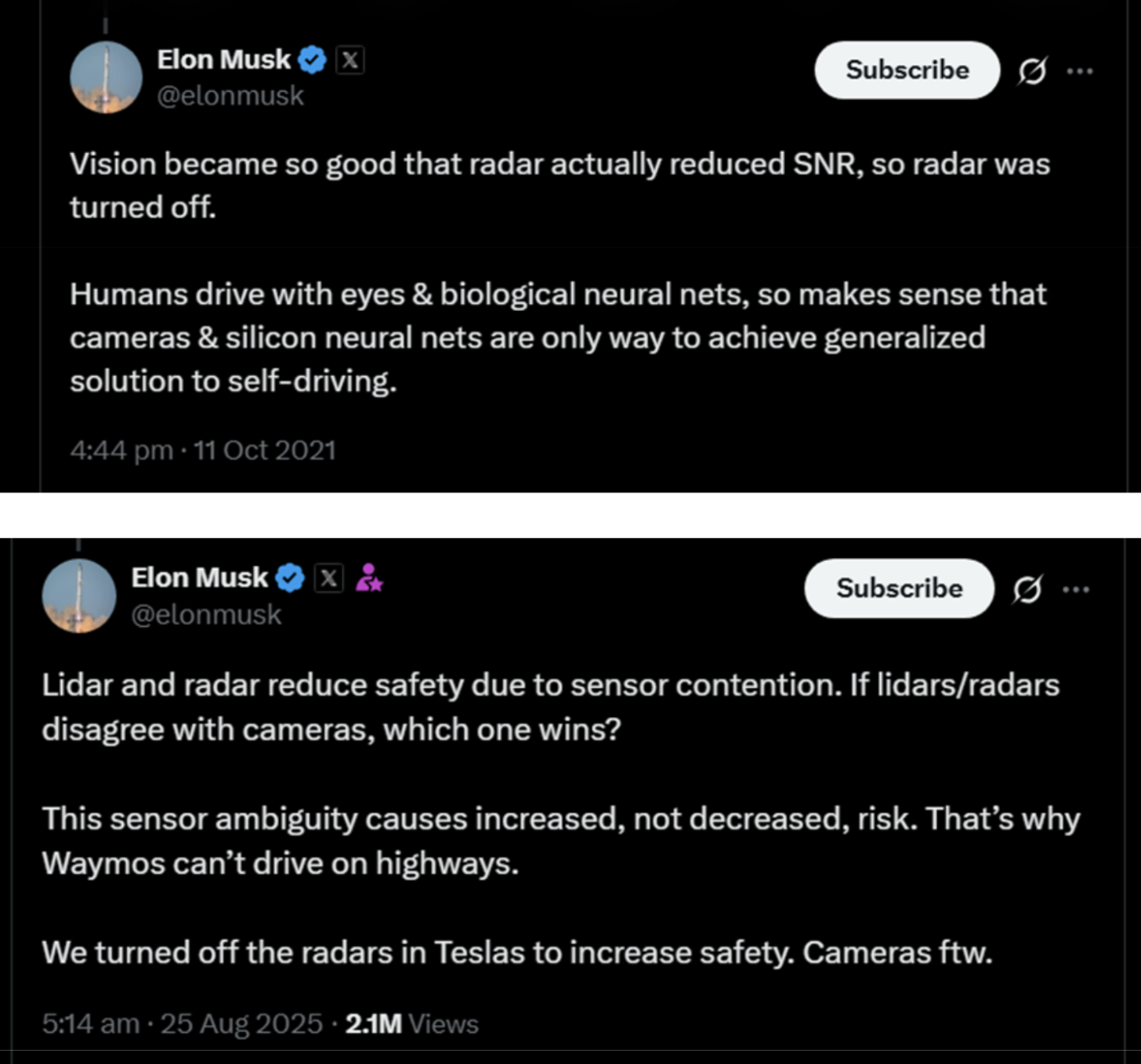This screenshot has width=1141, height=1064.
Task: Click Elon Musk name on the Lidar tweet
Action: pos(199,578)
